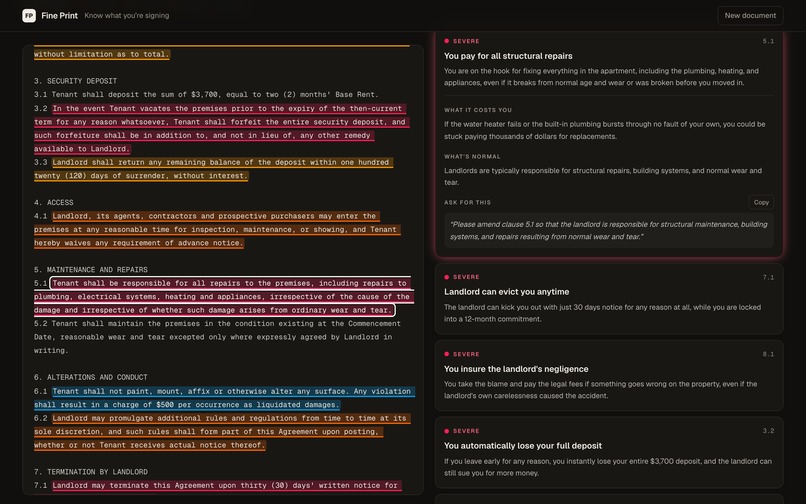This screenshot has width=806, height=504.
Task: Select highlighted clause 4.1 on landlord access
Action: [217, 229]
